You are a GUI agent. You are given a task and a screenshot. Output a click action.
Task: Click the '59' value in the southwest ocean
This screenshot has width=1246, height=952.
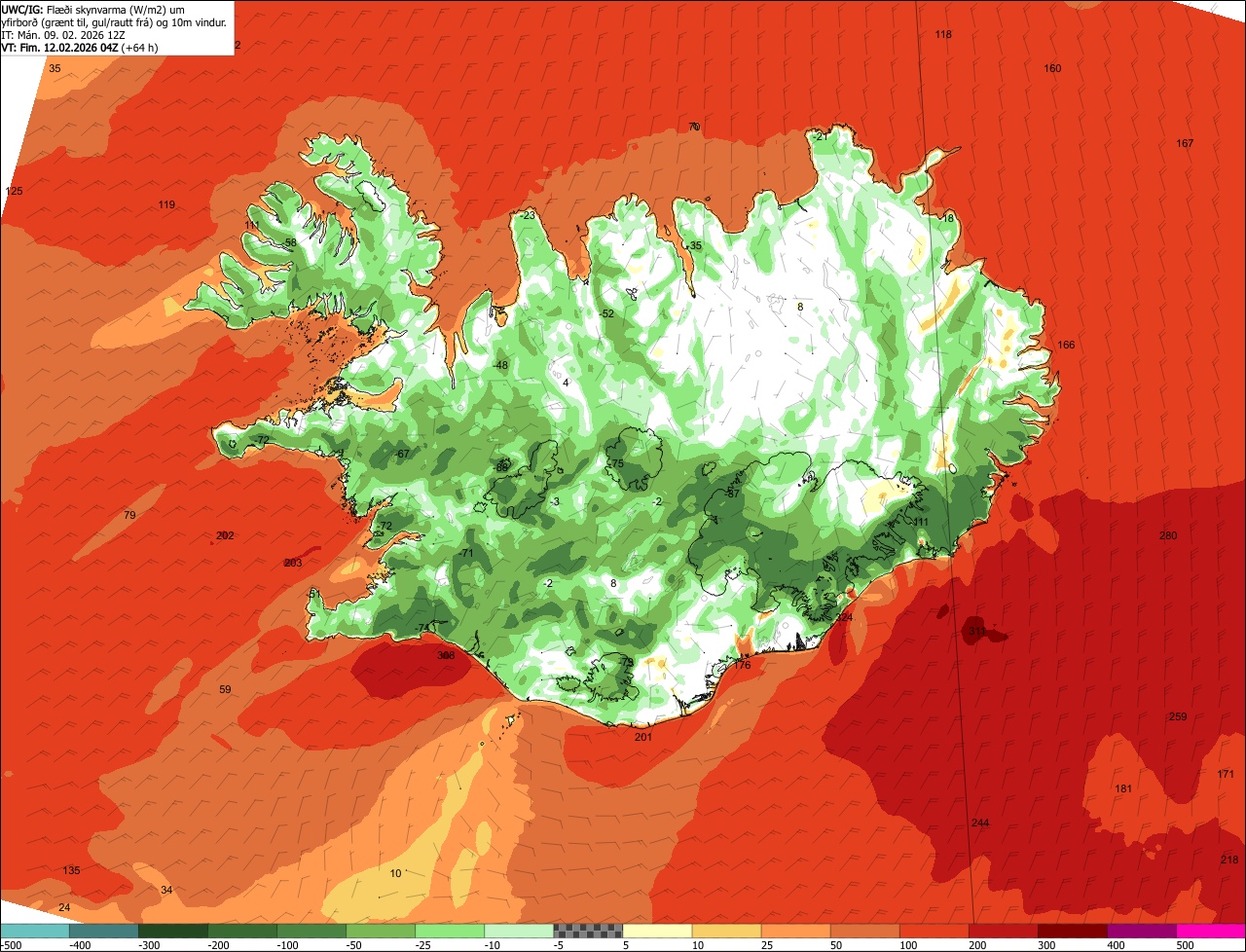tap(225, 690)
